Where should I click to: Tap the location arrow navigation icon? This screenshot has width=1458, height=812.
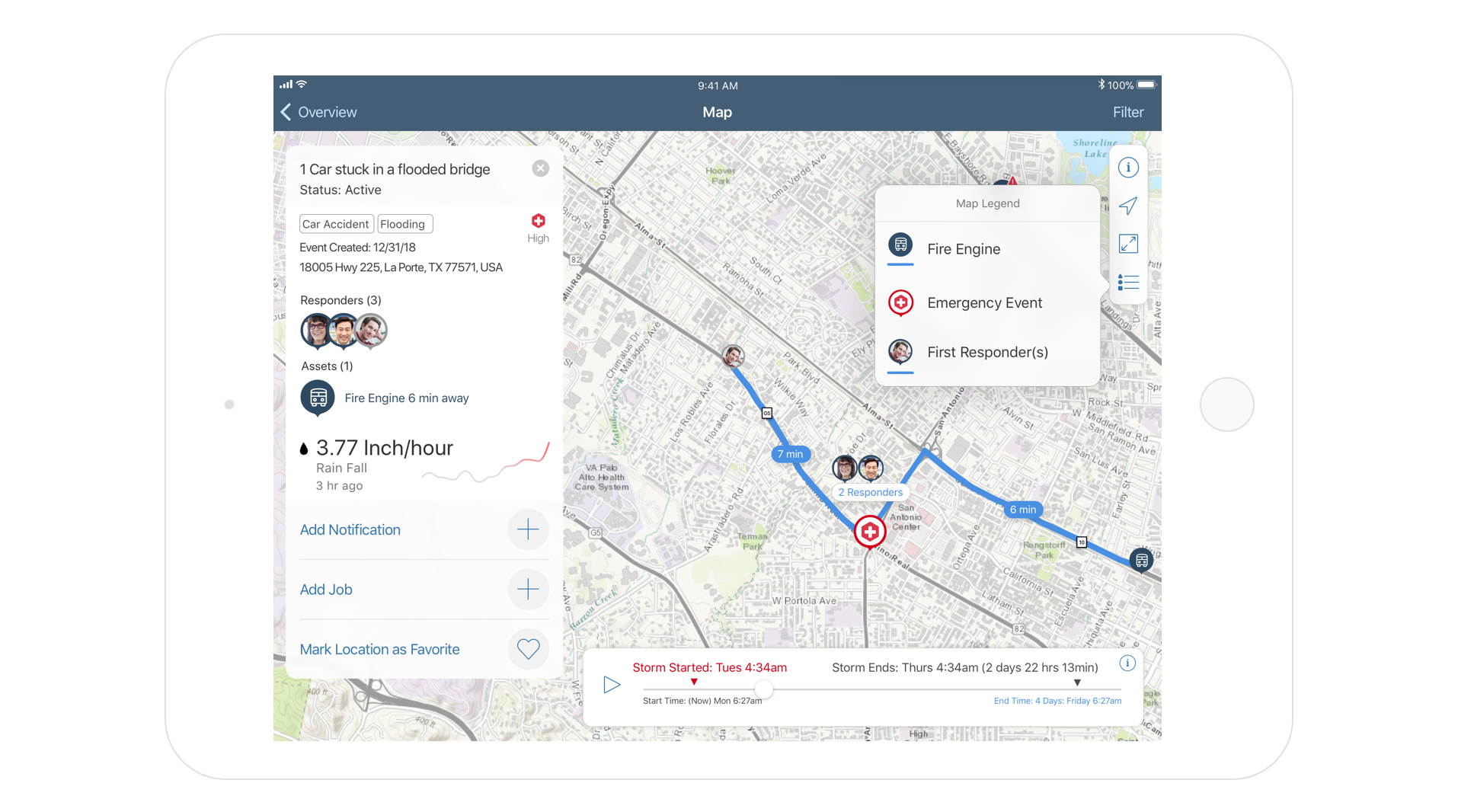click(1127, 206)
